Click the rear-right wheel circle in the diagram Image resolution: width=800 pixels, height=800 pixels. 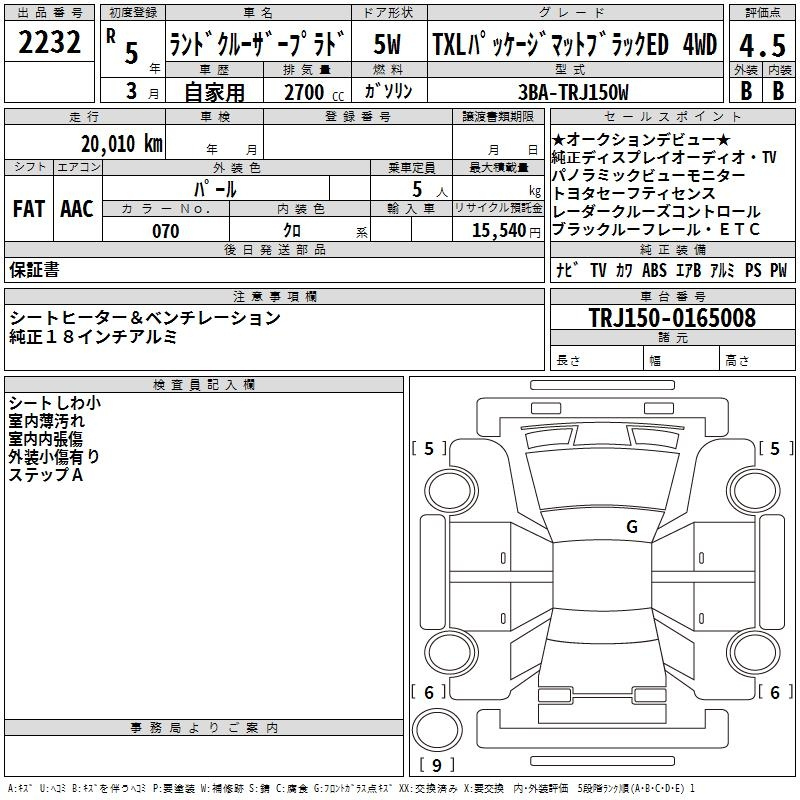coord(753,653)
